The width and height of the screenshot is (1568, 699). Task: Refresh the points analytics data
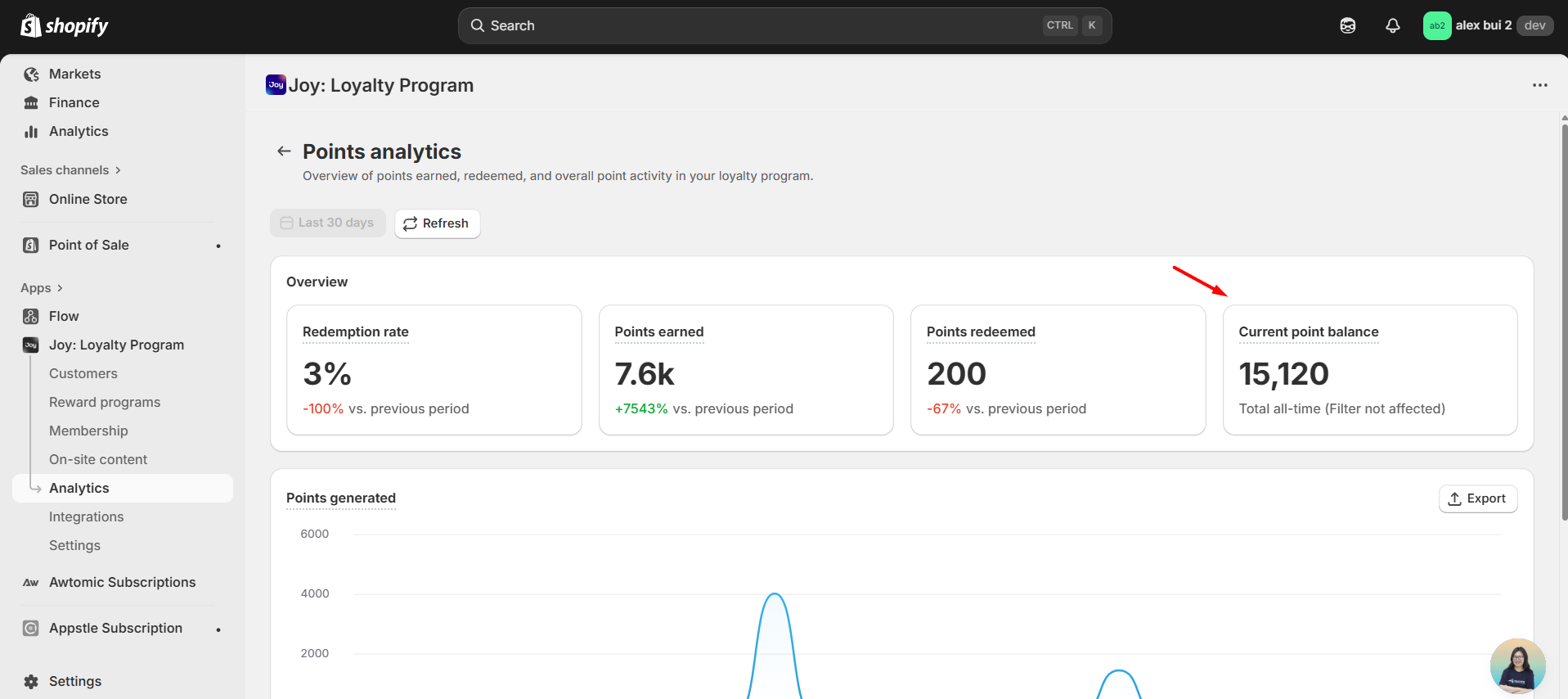click(437, 223)
